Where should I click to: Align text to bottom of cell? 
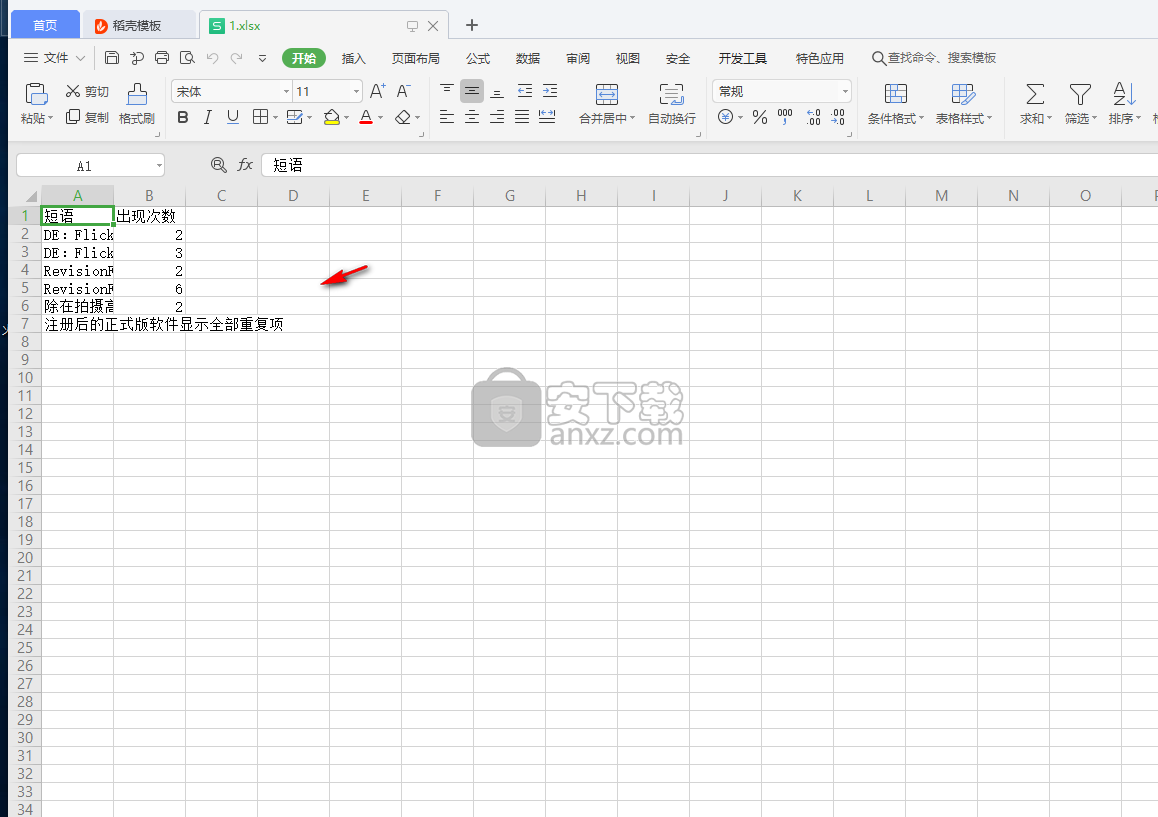click(497, 91)
